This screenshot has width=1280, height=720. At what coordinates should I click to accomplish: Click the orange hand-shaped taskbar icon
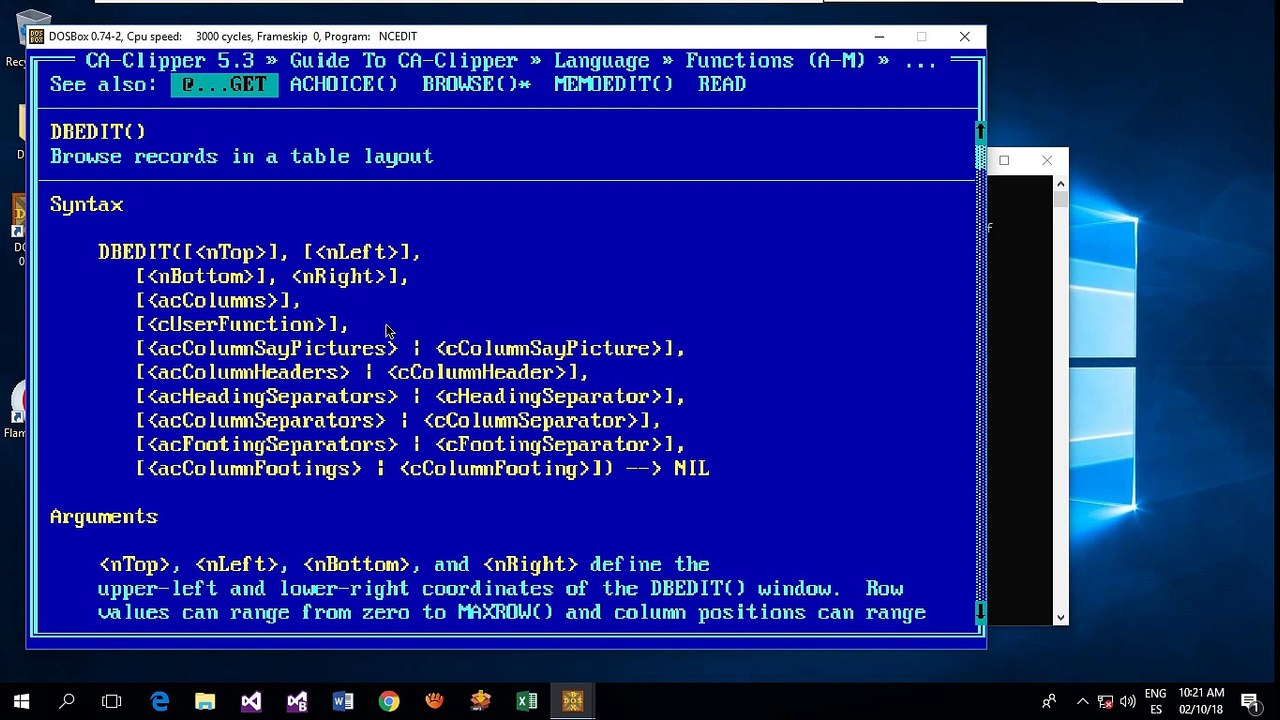click(x=435, y=701)
